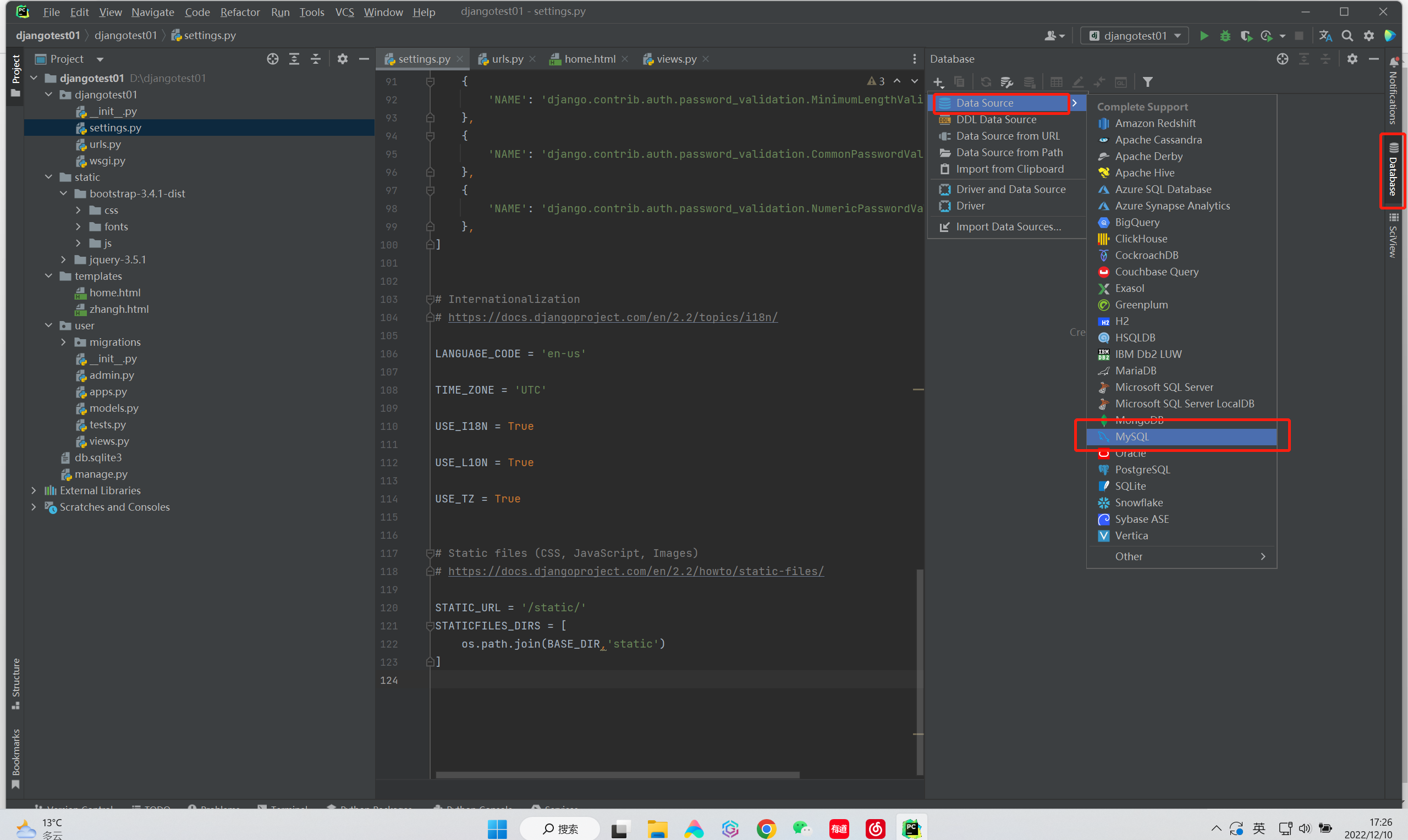Select opened file target icon in Project panel
The width and height of the screenshot is (1408, 840).
pyautogui.click(x=273, y=59)
